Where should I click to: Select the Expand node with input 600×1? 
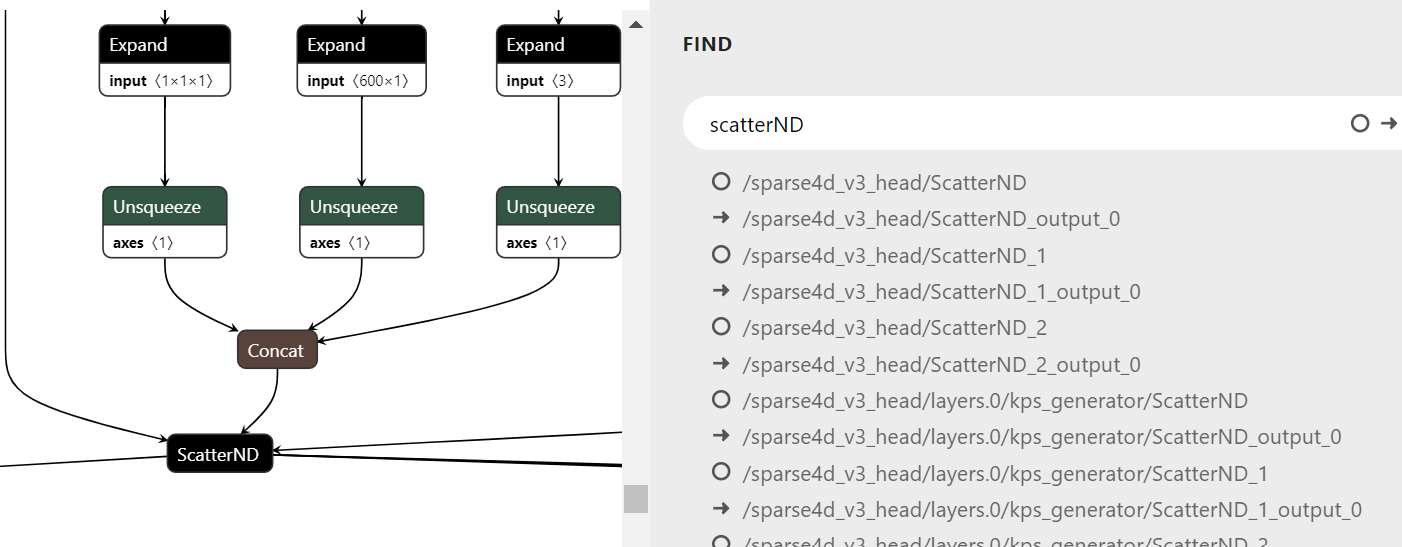tap(362, 46)
